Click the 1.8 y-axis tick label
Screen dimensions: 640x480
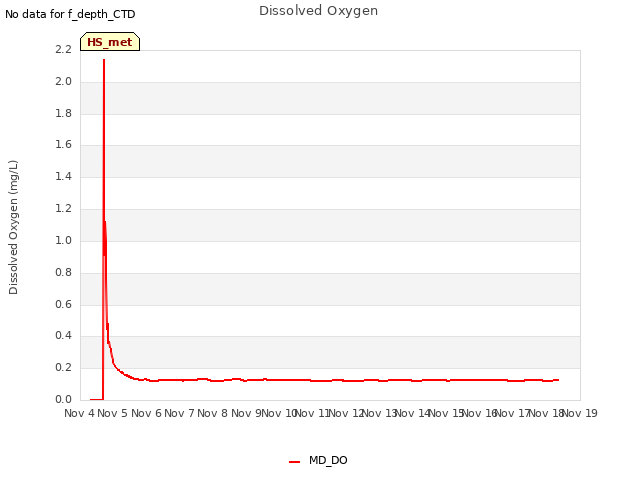(x=63, y=113)
